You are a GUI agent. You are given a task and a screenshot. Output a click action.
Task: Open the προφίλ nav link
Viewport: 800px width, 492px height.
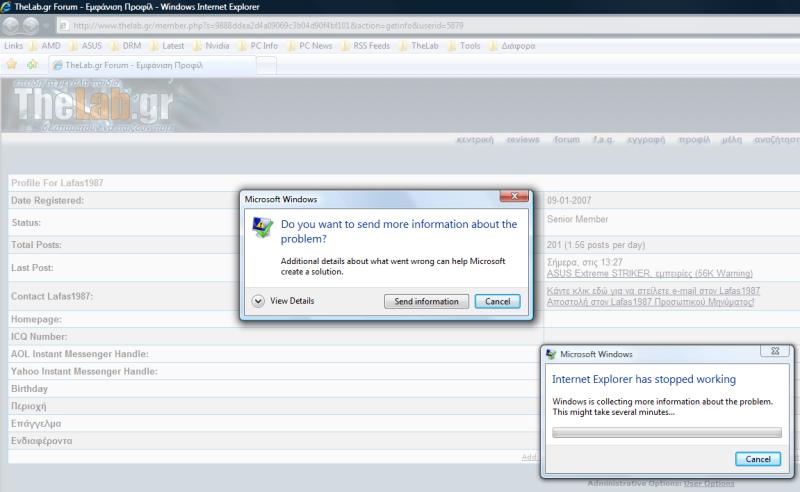[x=694, y=140]
